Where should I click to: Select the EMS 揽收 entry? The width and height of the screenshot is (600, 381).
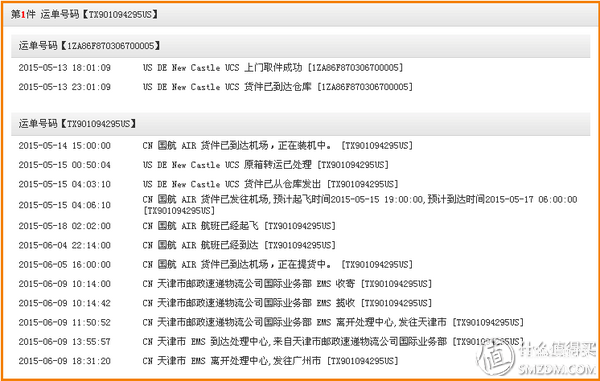click(287, 303)
